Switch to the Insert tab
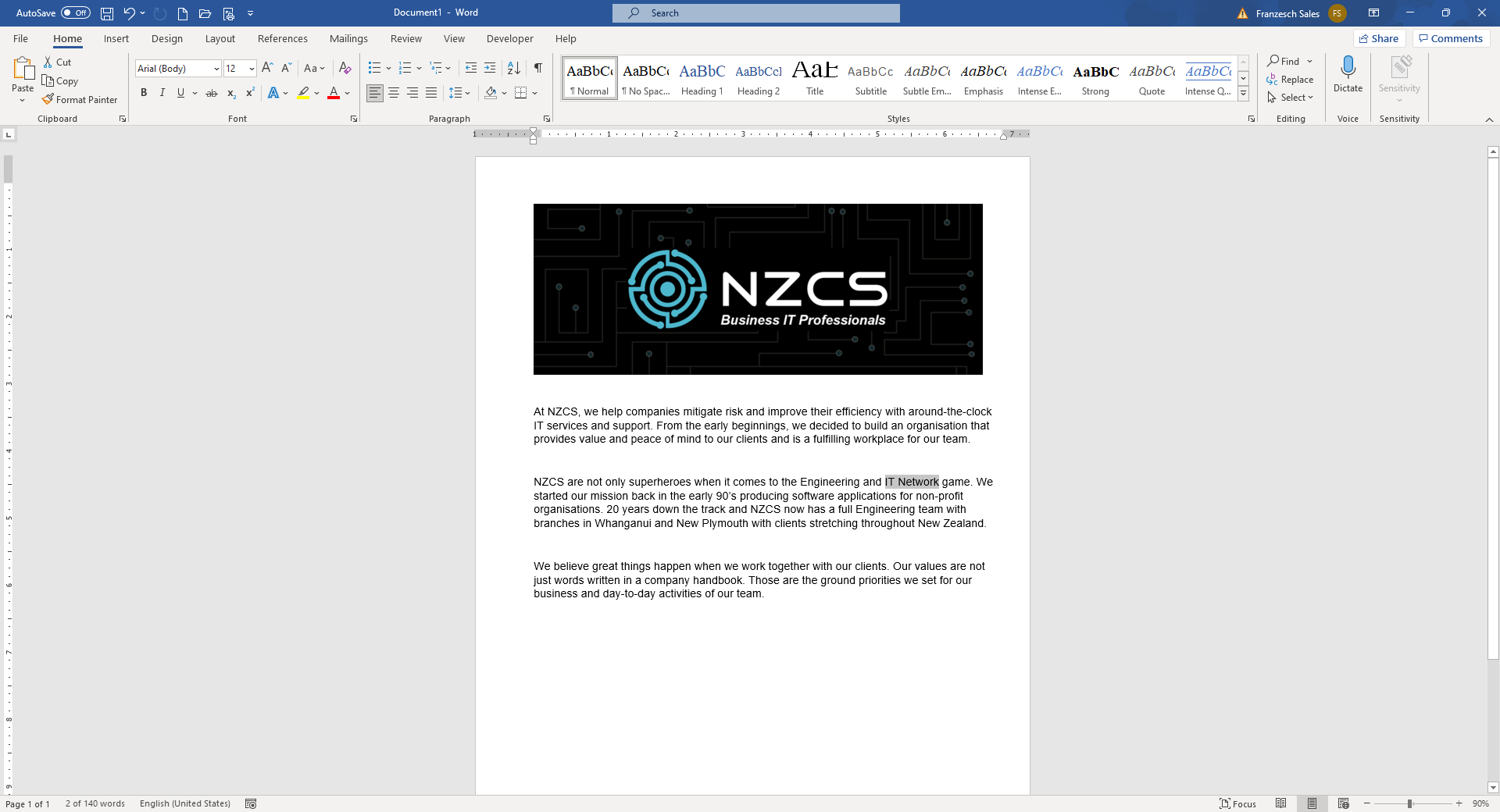The width and height of the screenshot is (1500, 812). pos(116,38)
